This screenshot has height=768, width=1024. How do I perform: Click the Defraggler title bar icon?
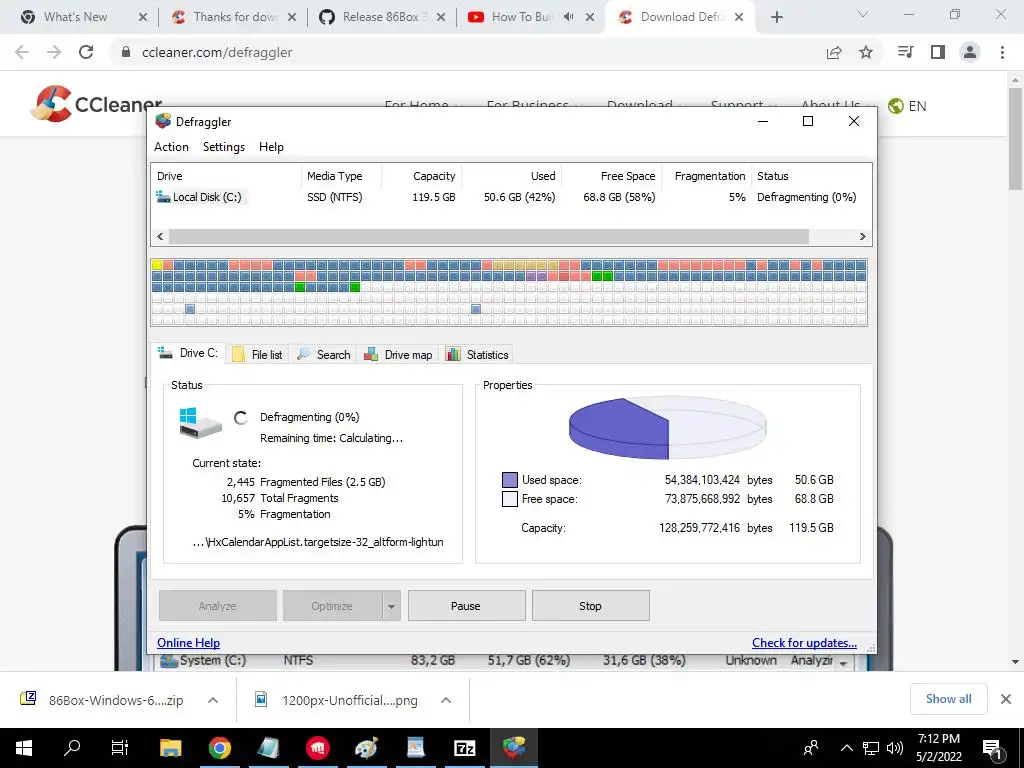(x=163, y=121)
